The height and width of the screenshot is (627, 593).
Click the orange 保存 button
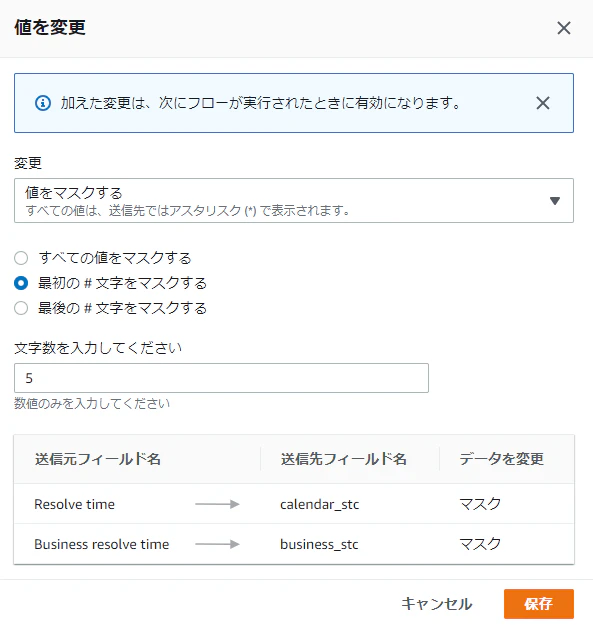539,604
